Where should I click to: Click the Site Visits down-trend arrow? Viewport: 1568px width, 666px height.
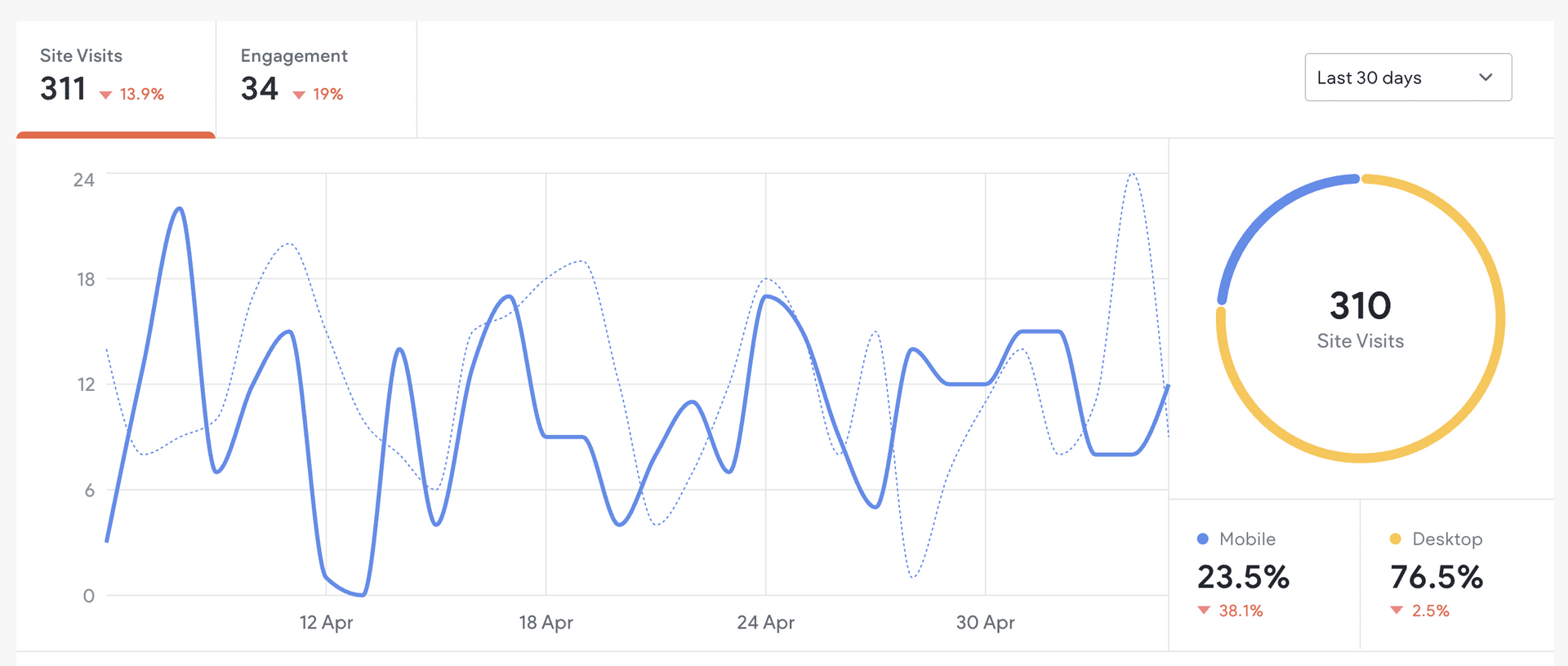pyautogui.click(x=105, y=95)
